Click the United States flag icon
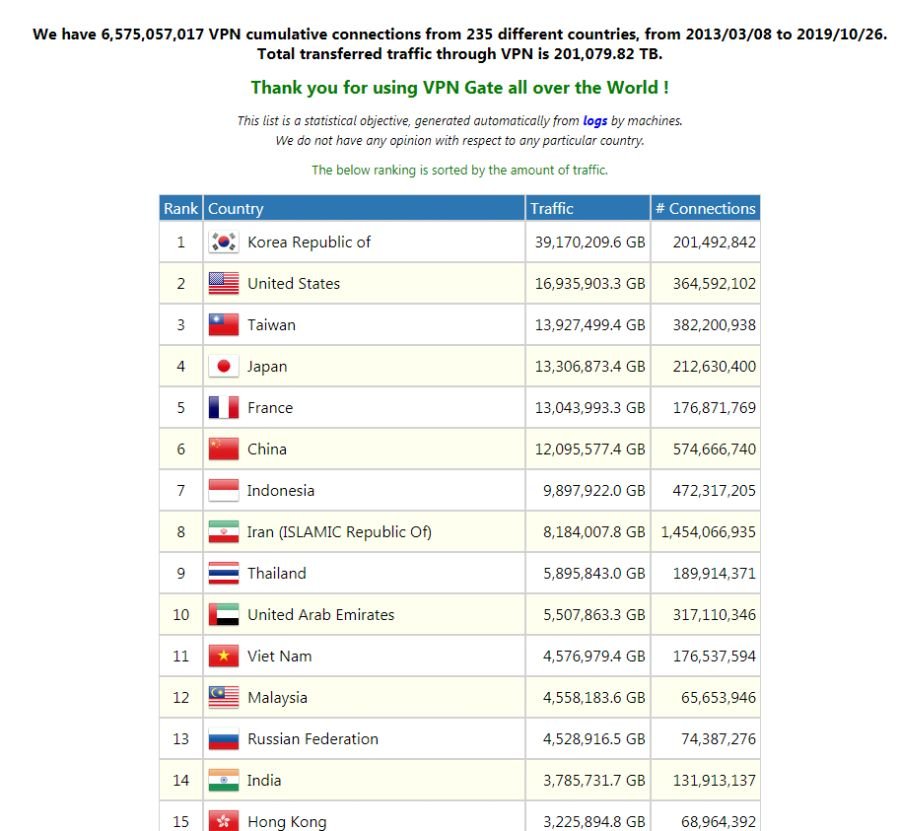 (x=223, y=284)
